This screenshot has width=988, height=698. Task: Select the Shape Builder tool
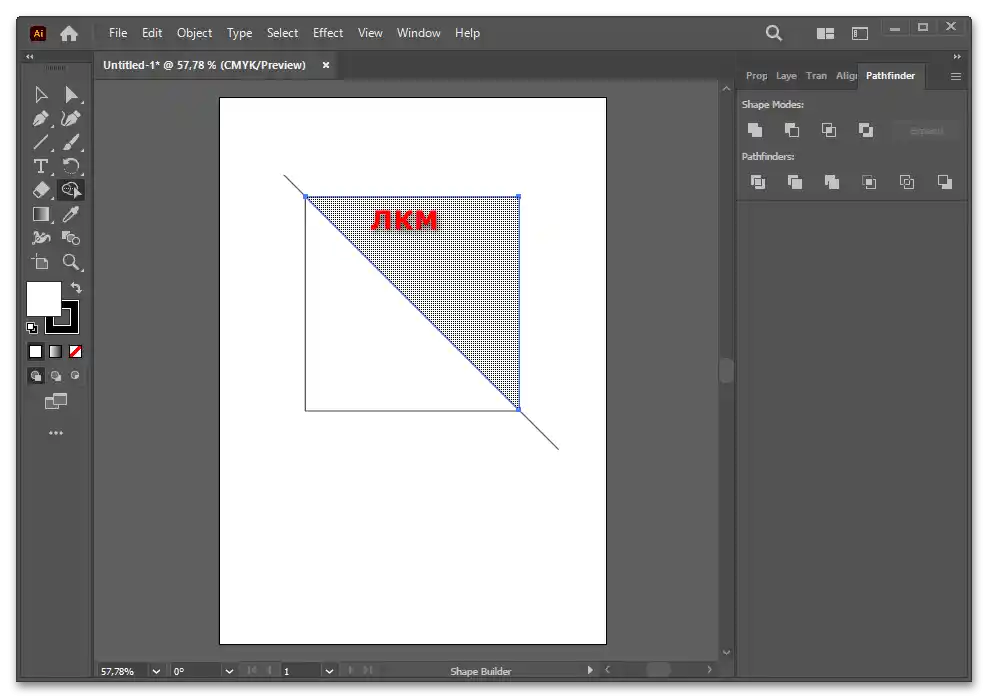(x=71, y=190)
